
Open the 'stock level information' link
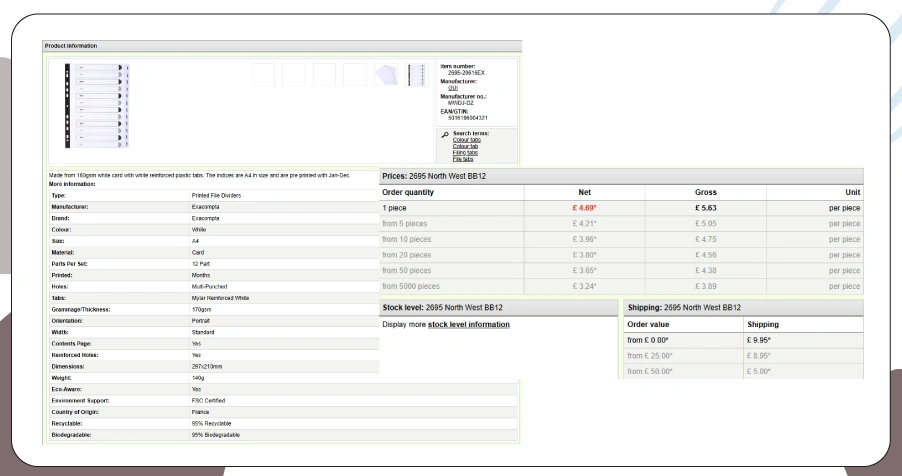coord(469,325)
